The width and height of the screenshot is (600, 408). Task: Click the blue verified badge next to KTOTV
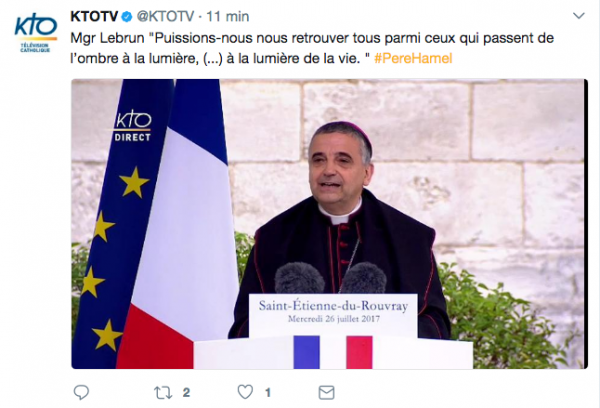coord(127,16)
